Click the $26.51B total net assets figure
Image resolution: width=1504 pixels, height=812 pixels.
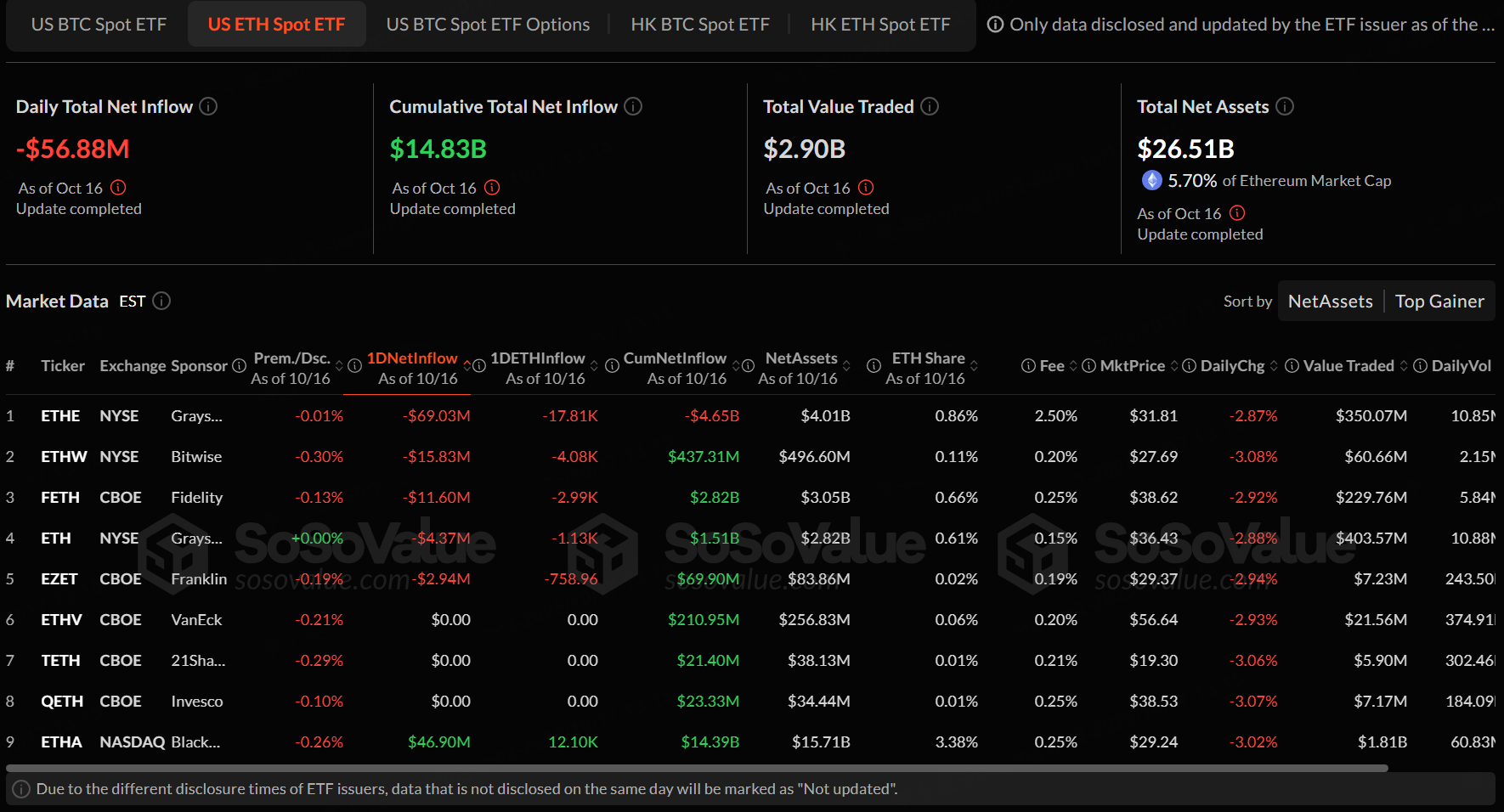pyautogui.click(x=1185, y=149)
